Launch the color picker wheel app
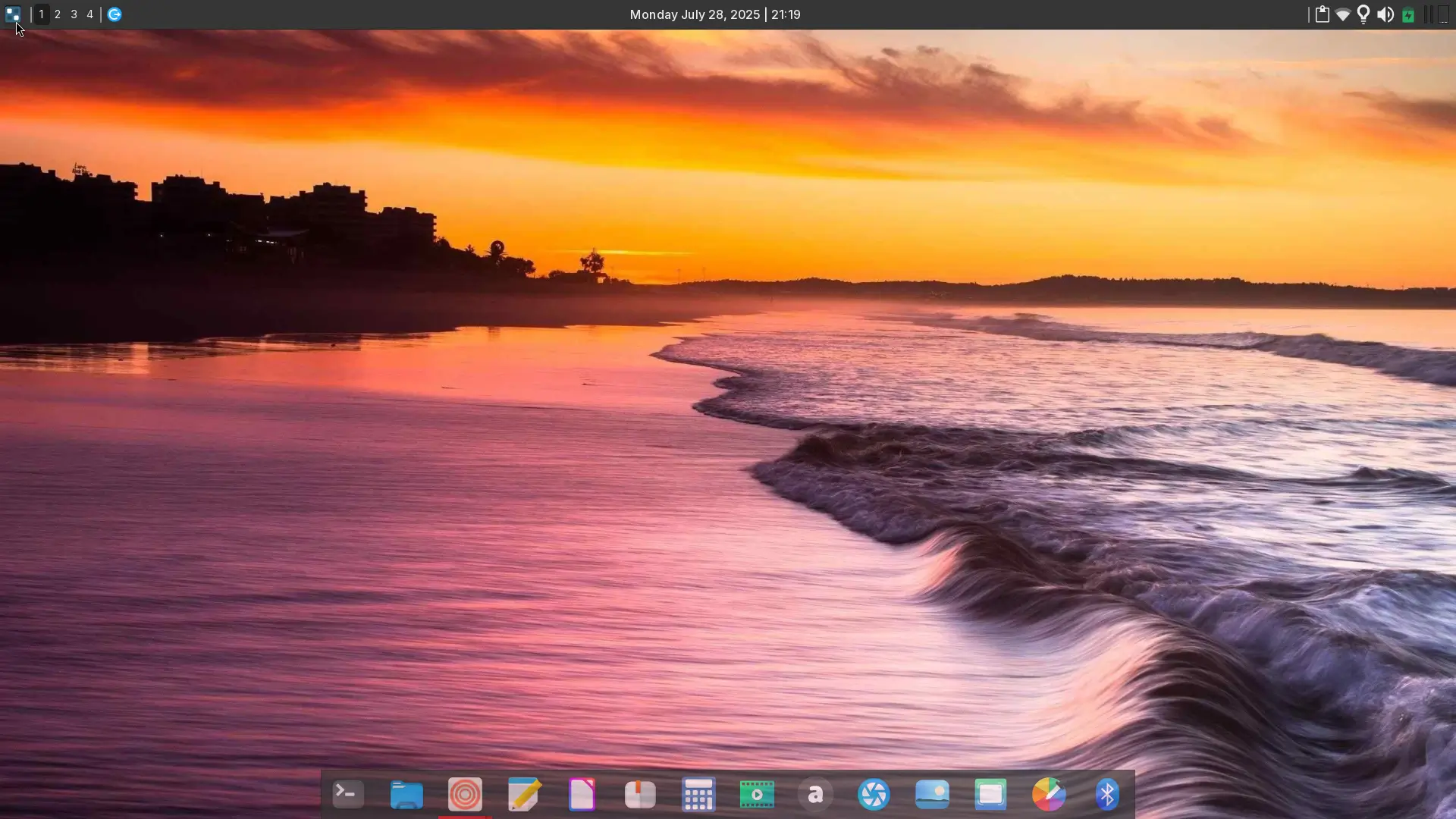Image resolution: width=1456 pixels, height=819 pixels. pos(1049,794)
